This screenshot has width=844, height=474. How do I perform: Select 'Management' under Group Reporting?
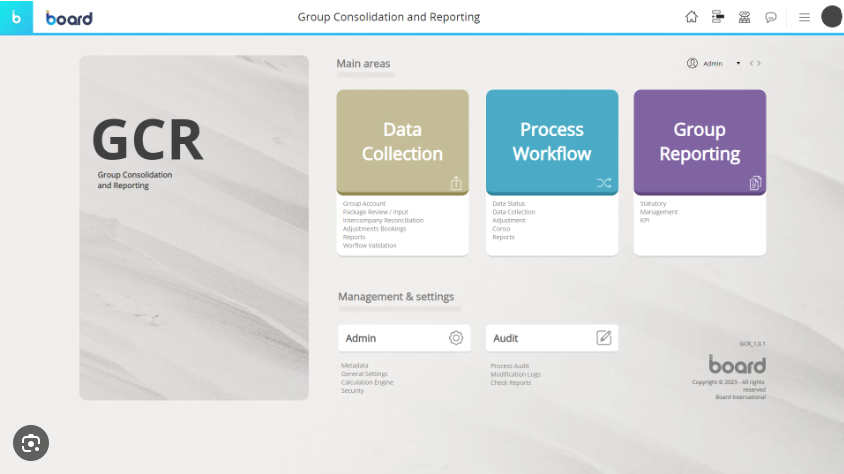(x=659, y=212)
